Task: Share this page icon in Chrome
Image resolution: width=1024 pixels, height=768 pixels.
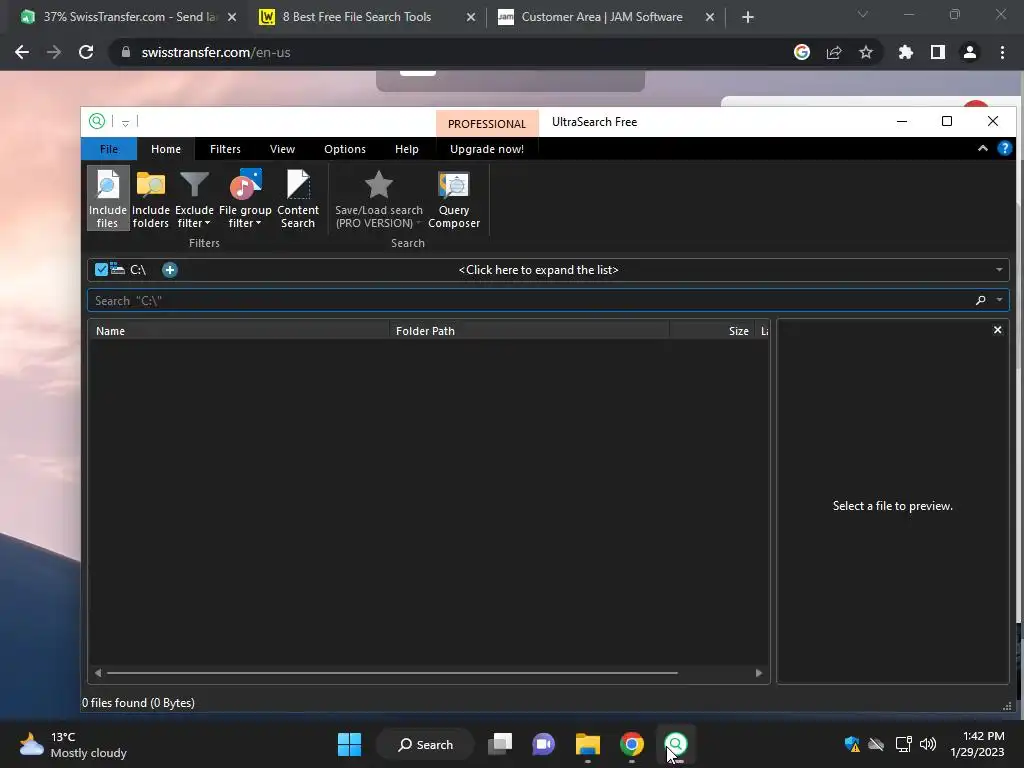Action: click(x=834, y=52)
